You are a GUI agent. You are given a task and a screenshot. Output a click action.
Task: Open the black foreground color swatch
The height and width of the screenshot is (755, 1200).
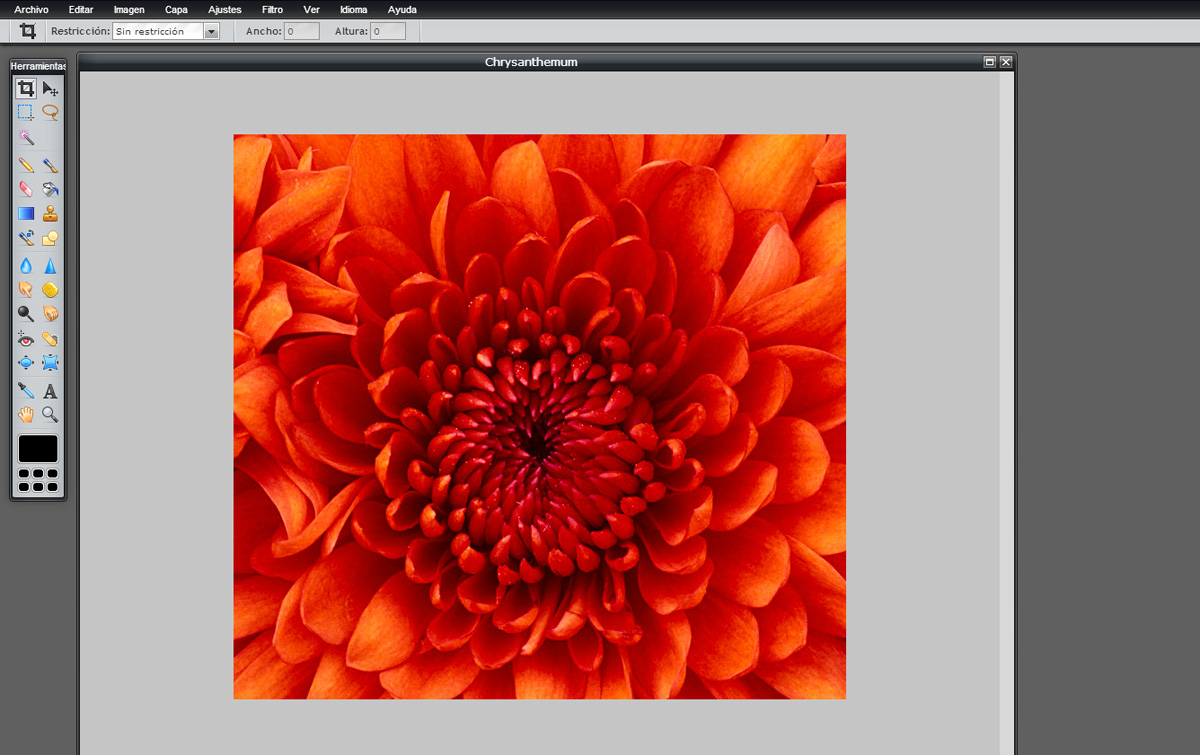38,449
